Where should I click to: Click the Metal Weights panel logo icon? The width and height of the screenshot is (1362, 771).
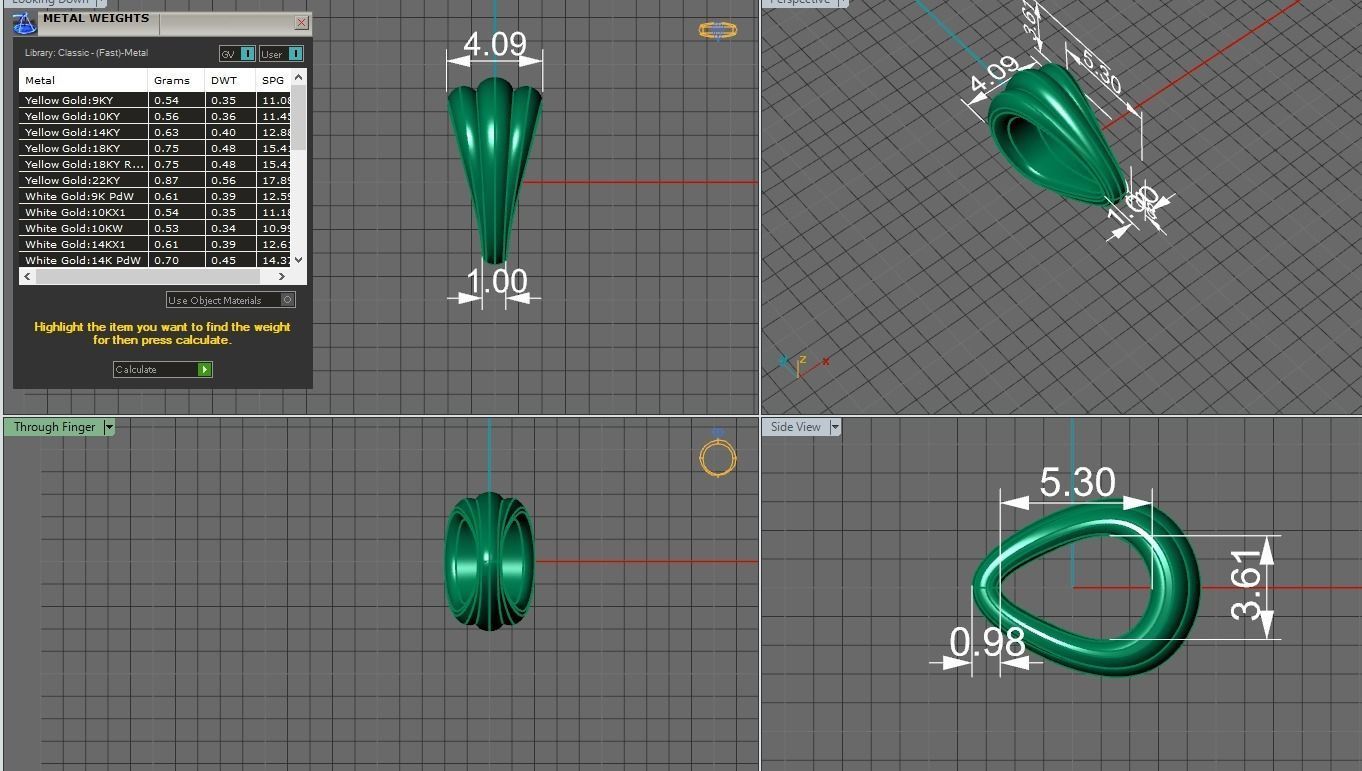pyautogui.click(x=25, y=23)
